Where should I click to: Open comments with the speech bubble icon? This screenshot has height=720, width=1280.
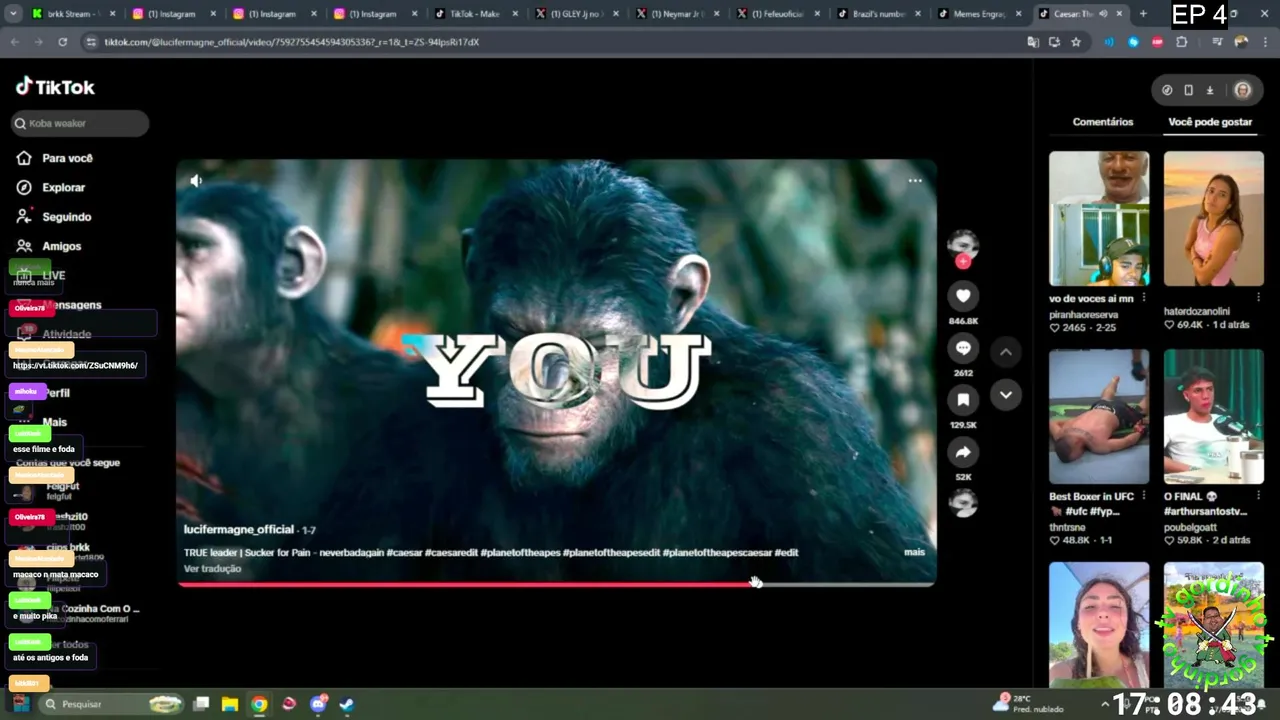click(963, 348)
